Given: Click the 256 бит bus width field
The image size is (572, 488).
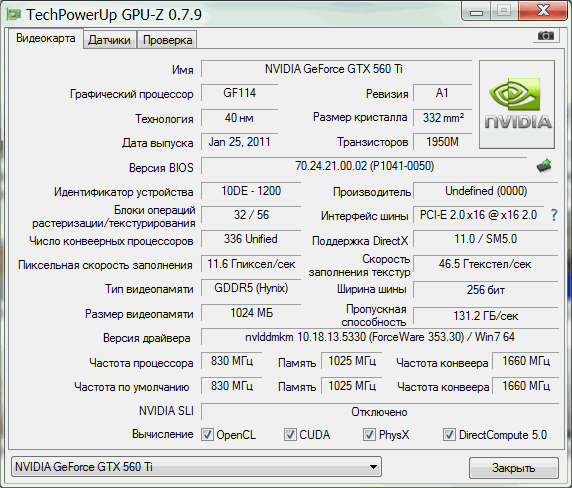Looking at the screenshot, I should click(x=486, y=290).
